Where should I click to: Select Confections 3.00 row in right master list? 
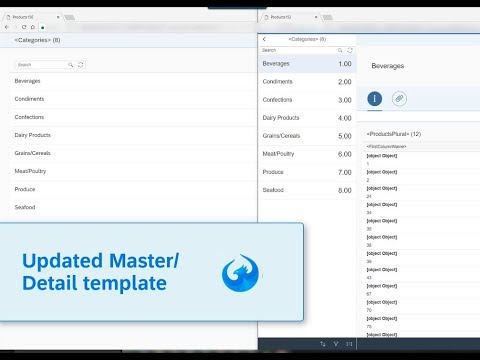point(307,100)
